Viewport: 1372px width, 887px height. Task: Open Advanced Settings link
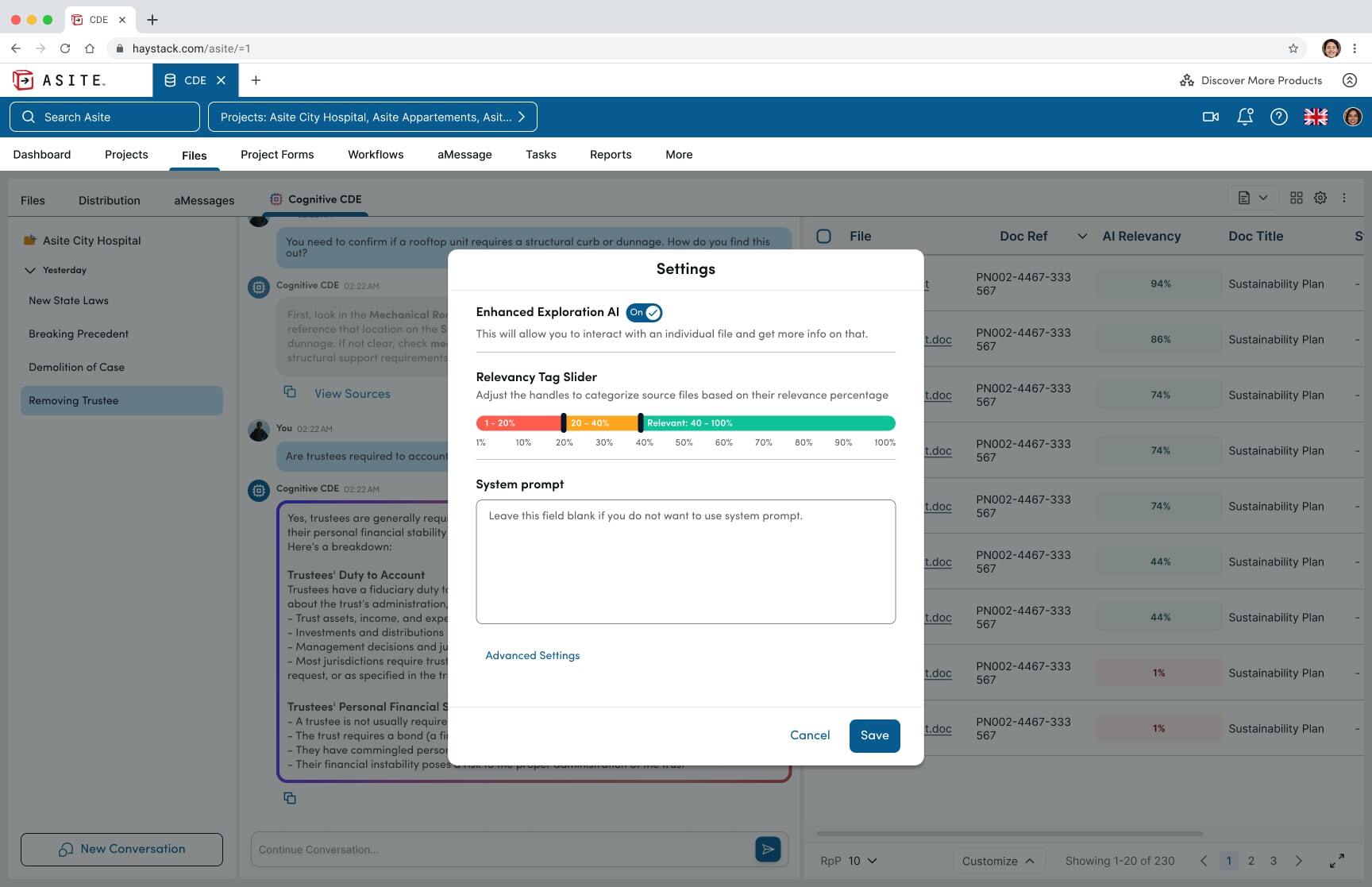coord(533,655)
